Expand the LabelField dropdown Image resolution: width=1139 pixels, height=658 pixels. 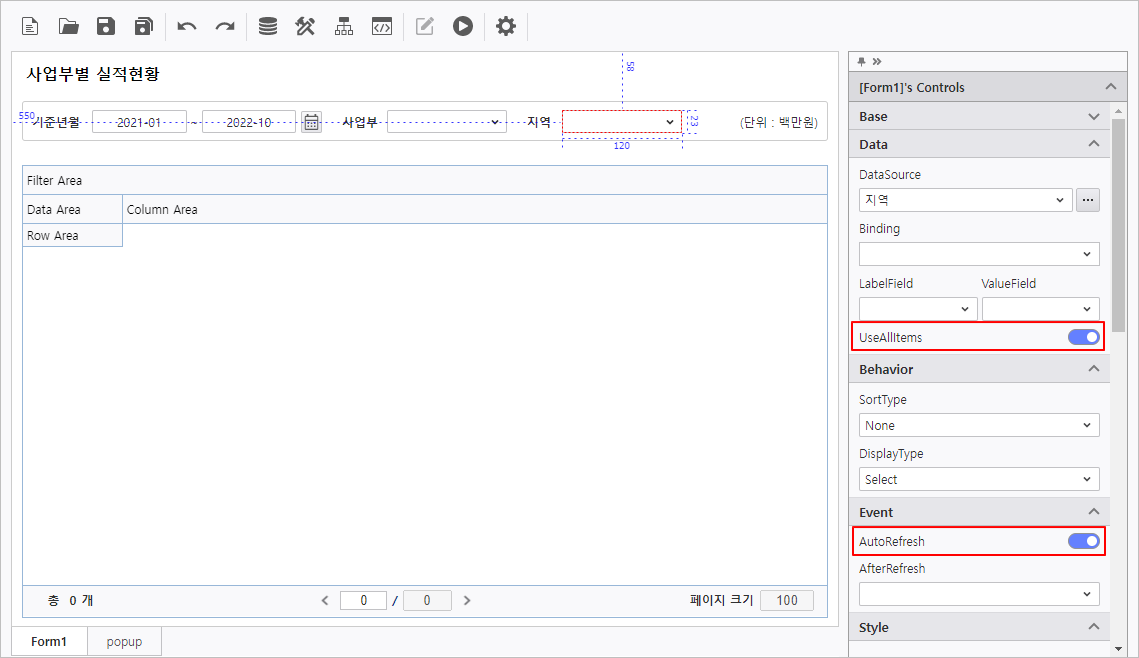[x=918, y=310]
